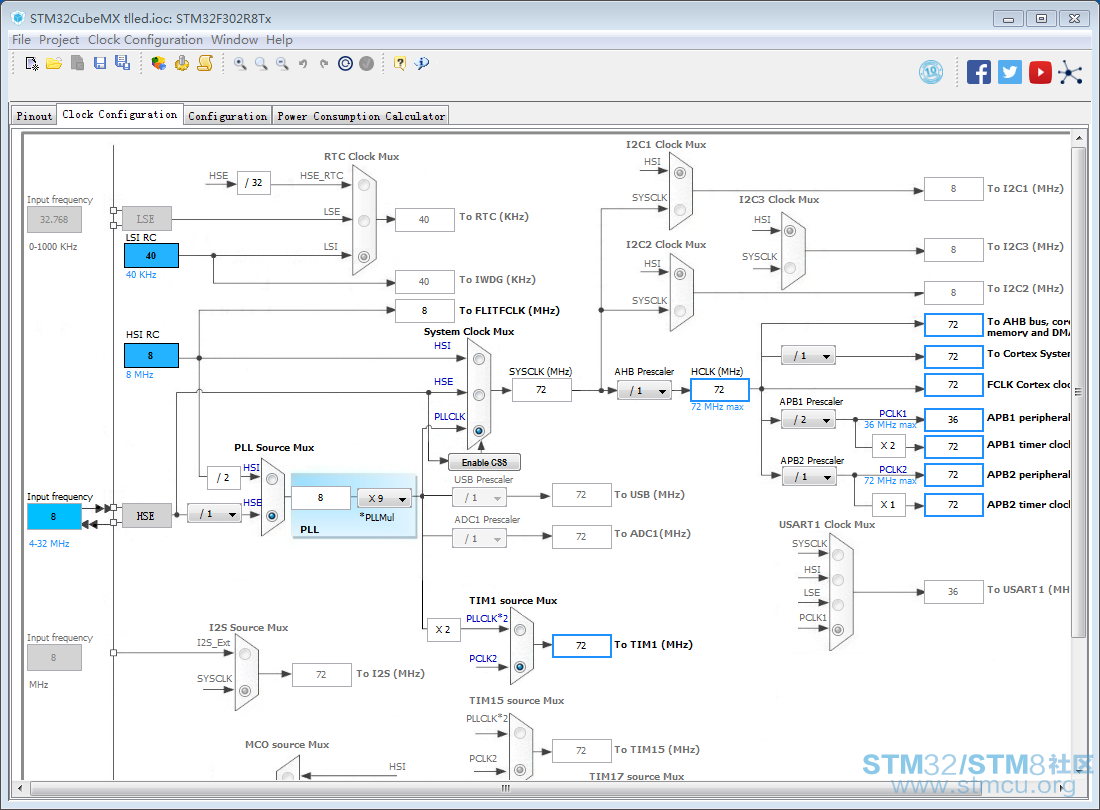The height and width of the screenshot is (810, 1100).
Task: Open the Twitter link icon
Action: [x=1010, y=72]
